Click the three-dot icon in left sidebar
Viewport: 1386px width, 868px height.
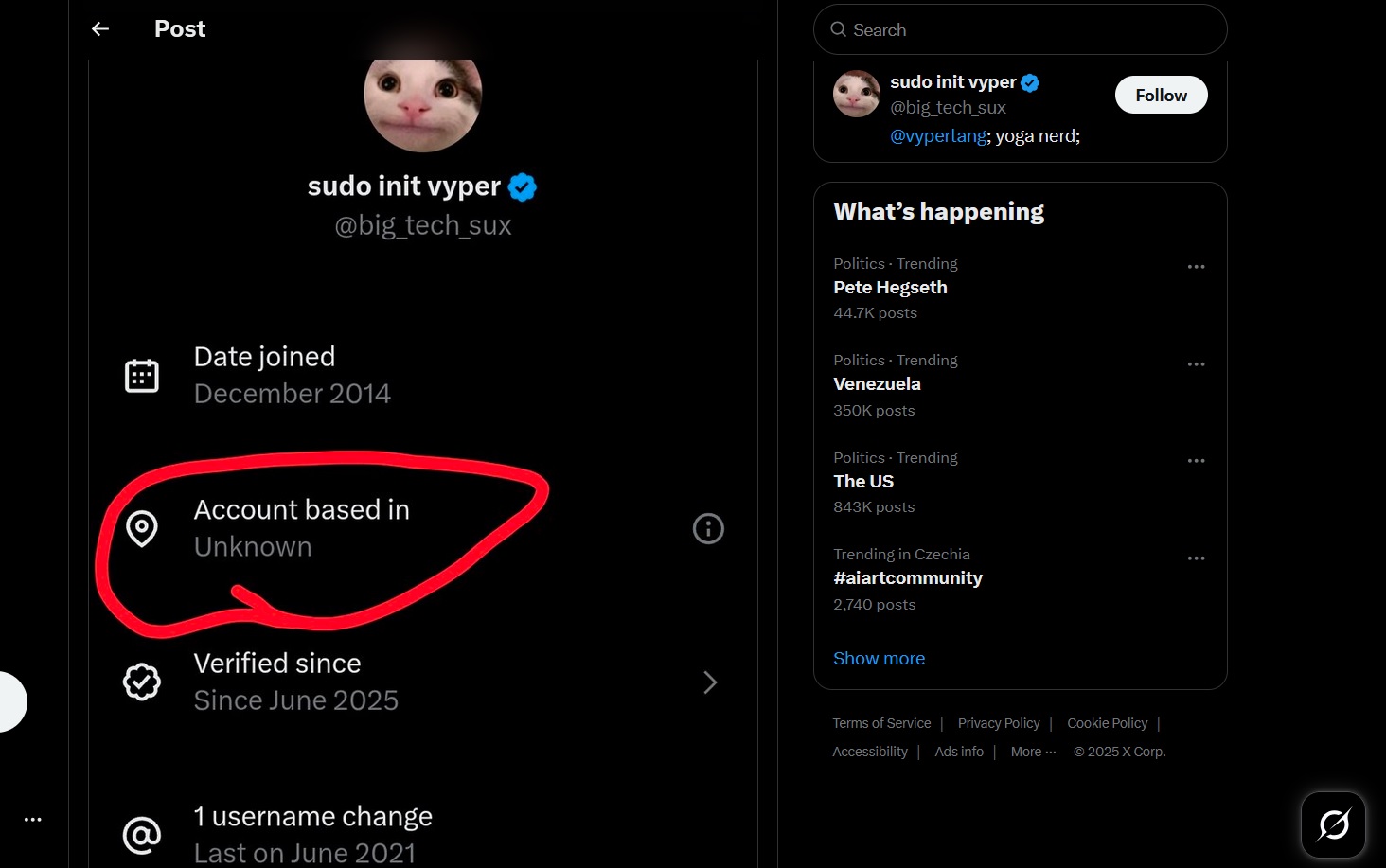(x=33, y=820)
